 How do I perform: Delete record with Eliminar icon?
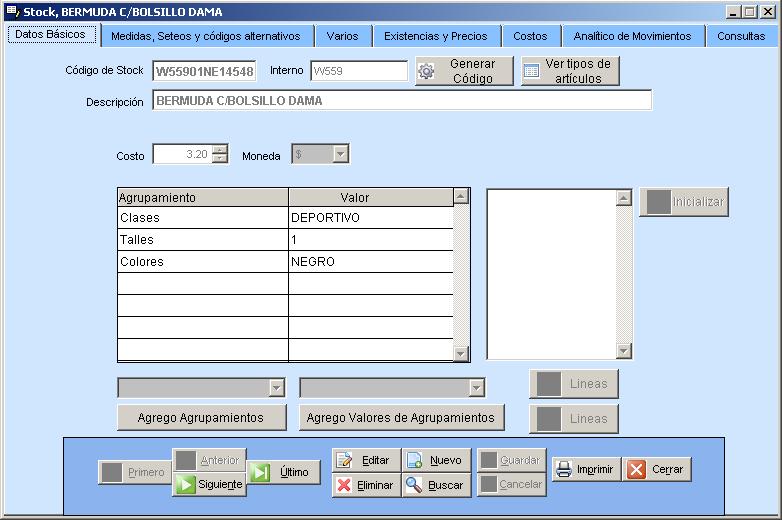click(x=345, y=485)
